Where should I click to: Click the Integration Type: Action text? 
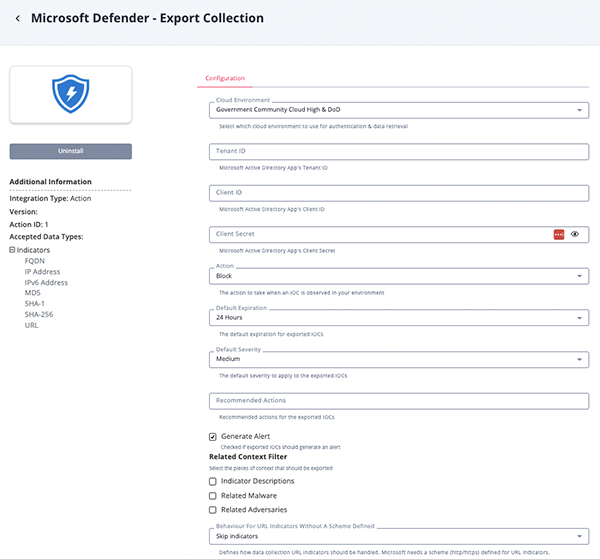click(x=51, y=198)
